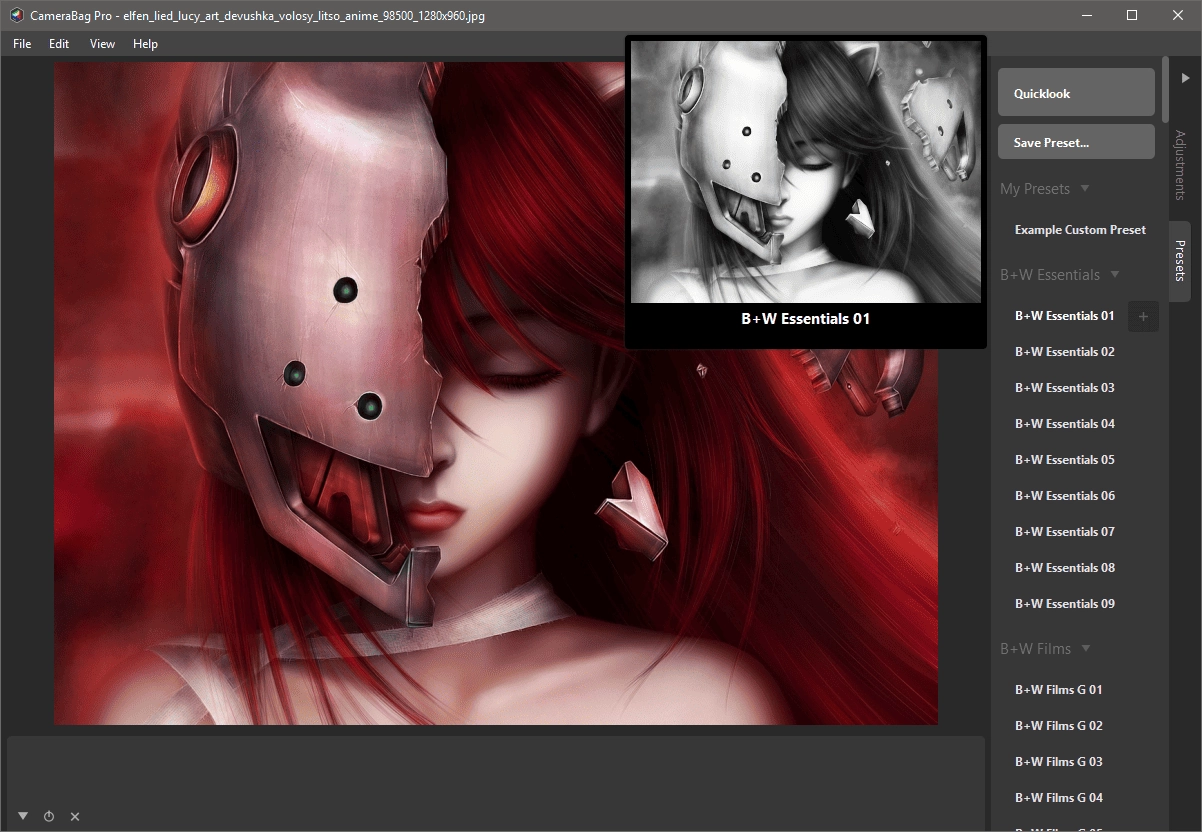The width and height of the screenshot is (1202, 832).
Task: Add B+W Essentials 01 with the plus button
Action: pyautogui.click(x=1143, y=317)
